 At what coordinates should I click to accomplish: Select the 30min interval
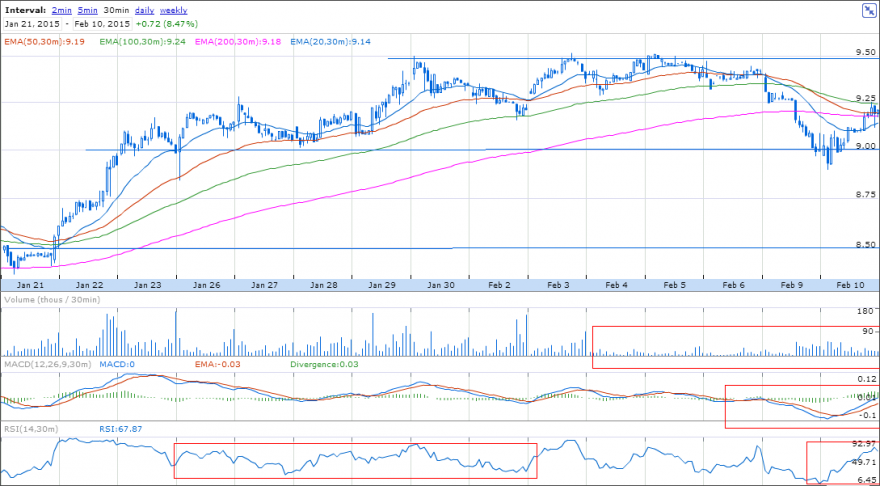click(116, 11)
